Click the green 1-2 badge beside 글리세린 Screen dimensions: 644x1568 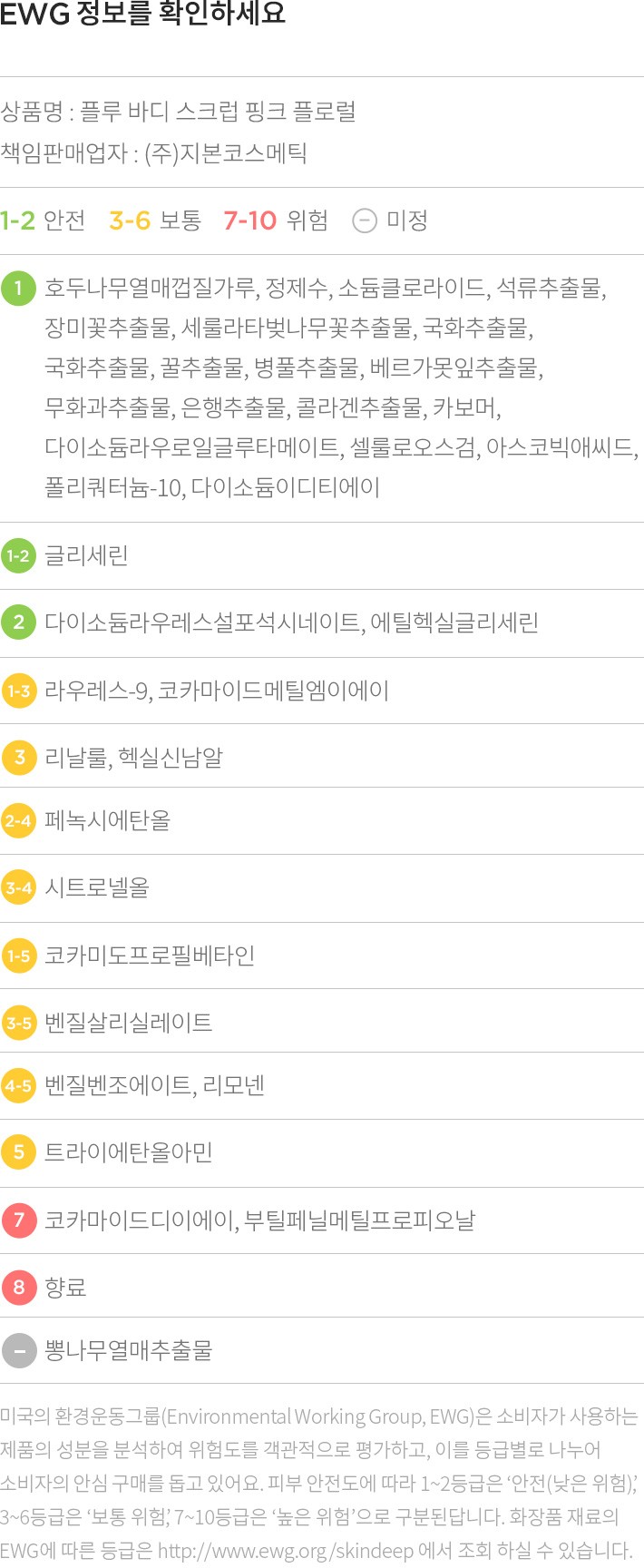click(18, 555)
